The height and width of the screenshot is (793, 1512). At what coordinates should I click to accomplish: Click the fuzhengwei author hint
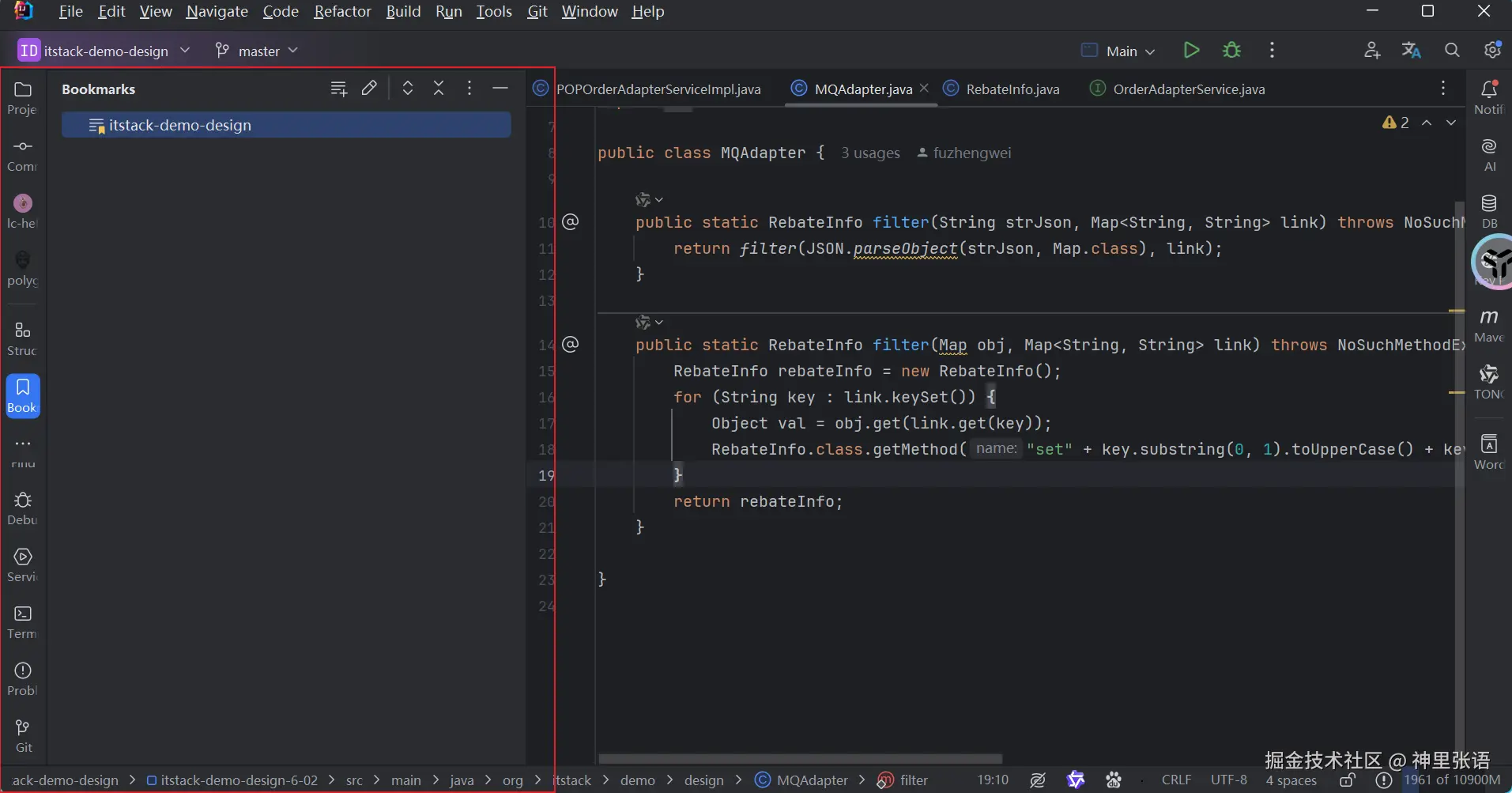click(964, 153)
